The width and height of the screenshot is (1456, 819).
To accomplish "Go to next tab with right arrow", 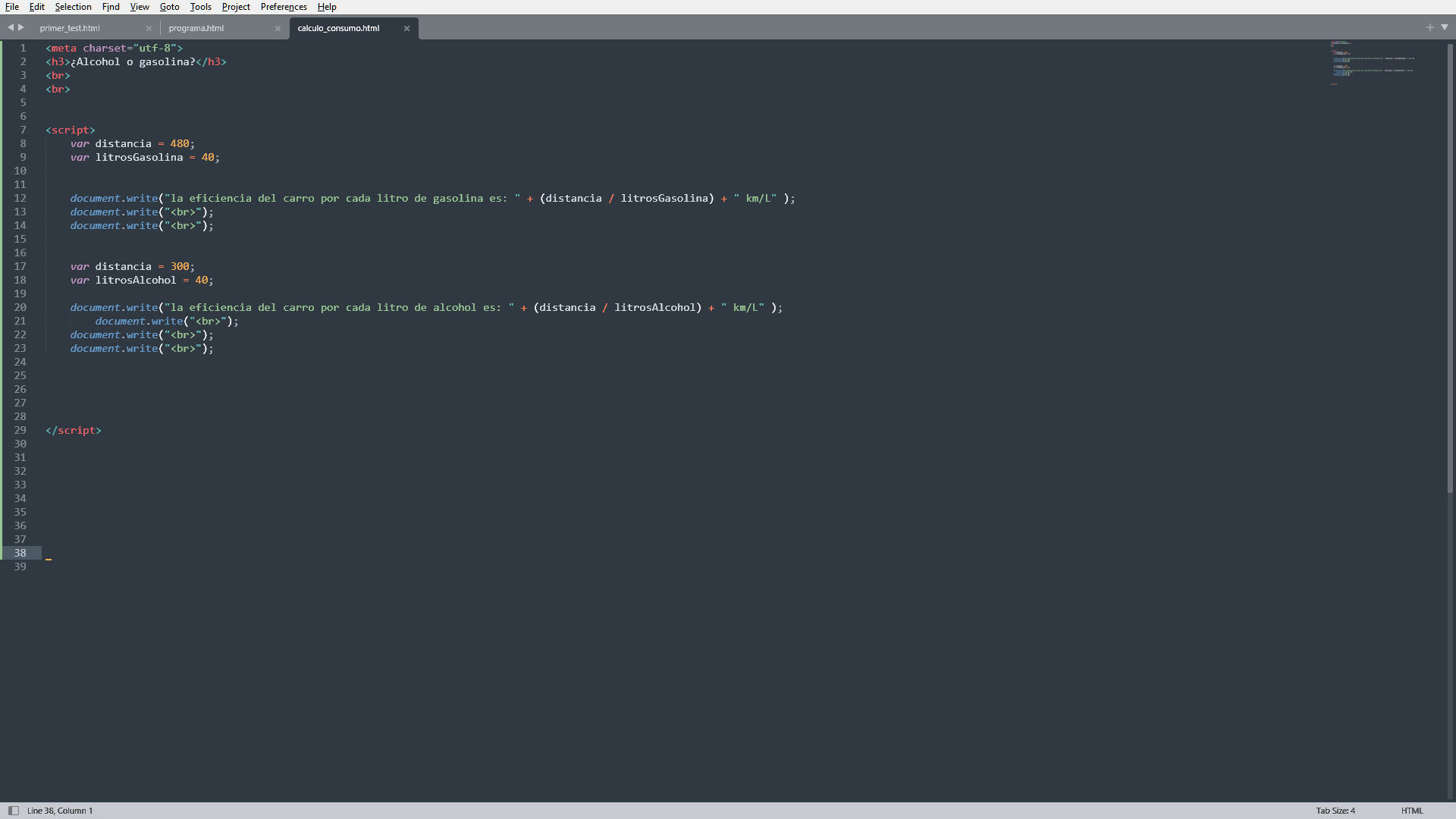I will [x=21, y=27].
